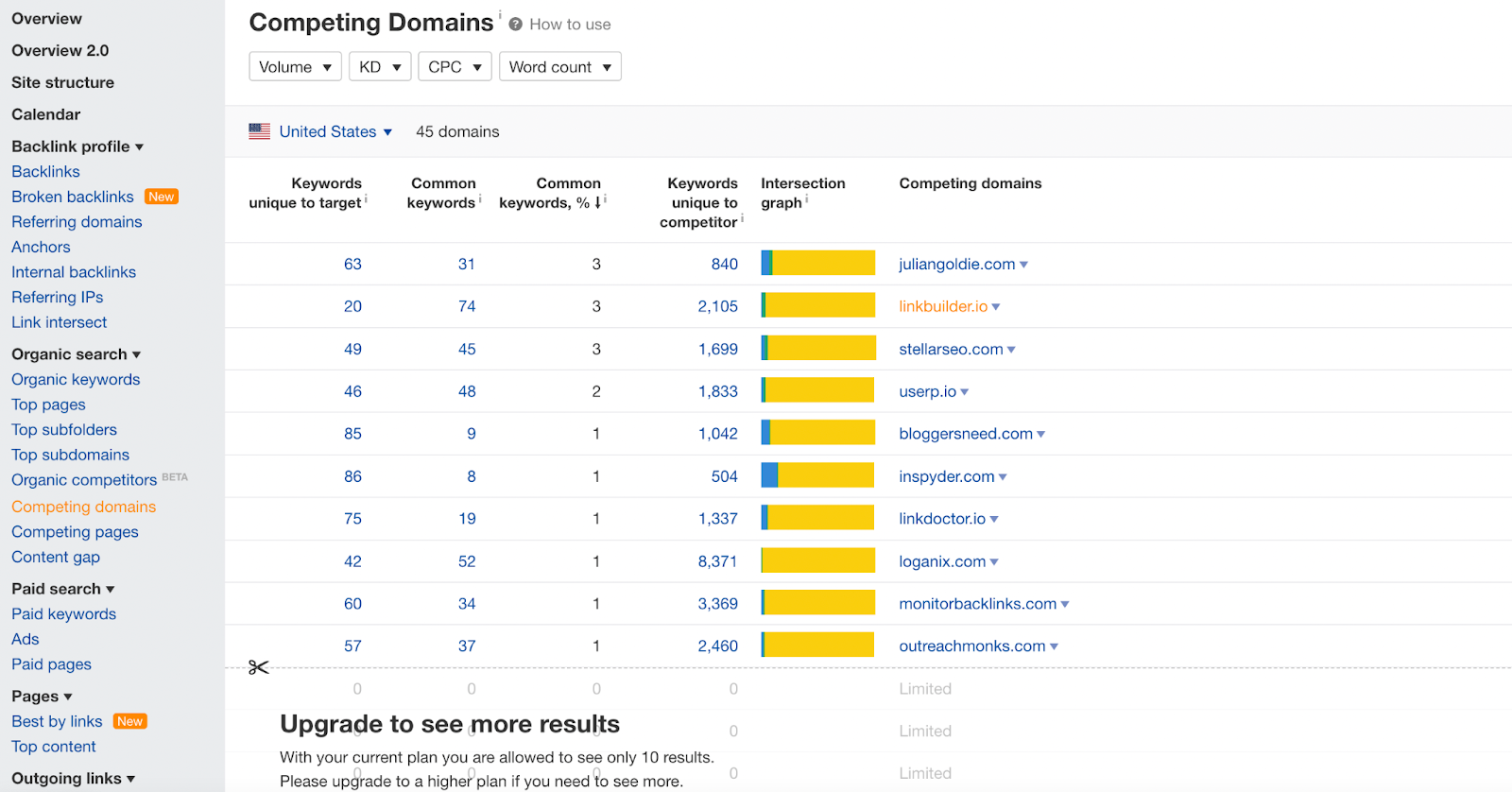Click 74 common keywords for linkbuilder.io
This screenshot has width=1512, height=792.
[x=467, y=307]
